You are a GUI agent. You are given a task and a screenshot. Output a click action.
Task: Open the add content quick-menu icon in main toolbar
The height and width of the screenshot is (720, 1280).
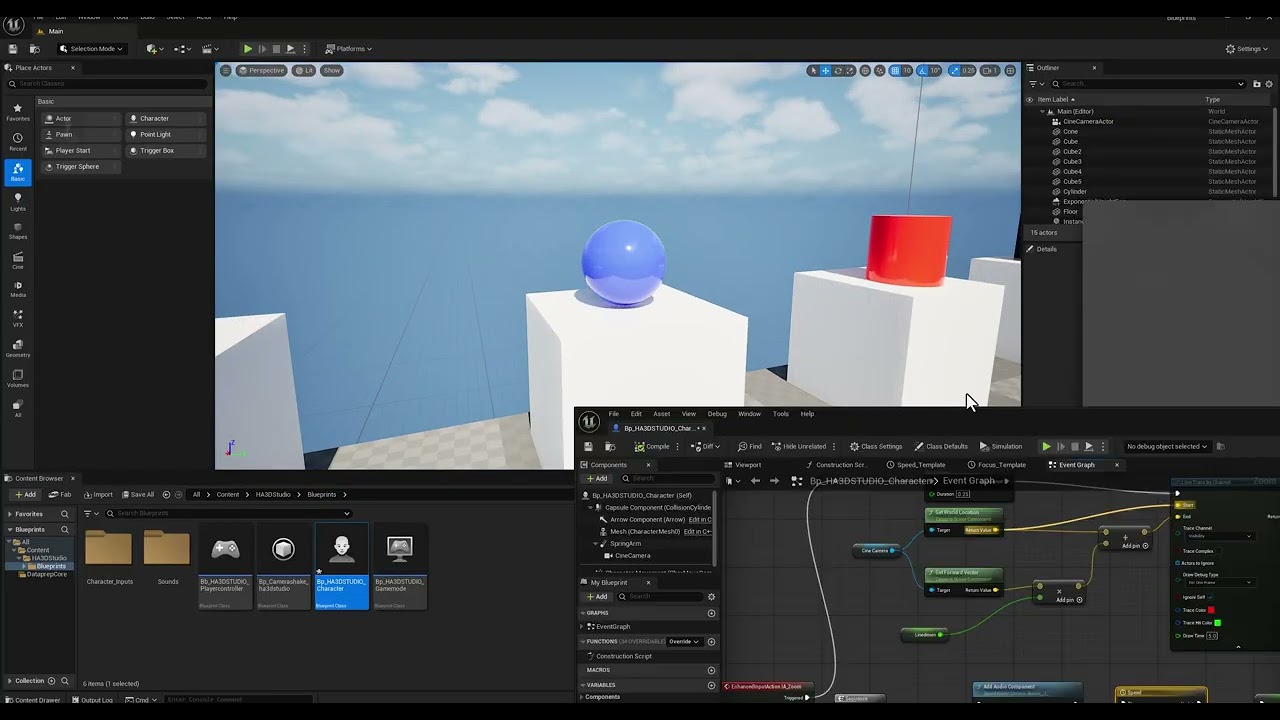coord(154,49)
